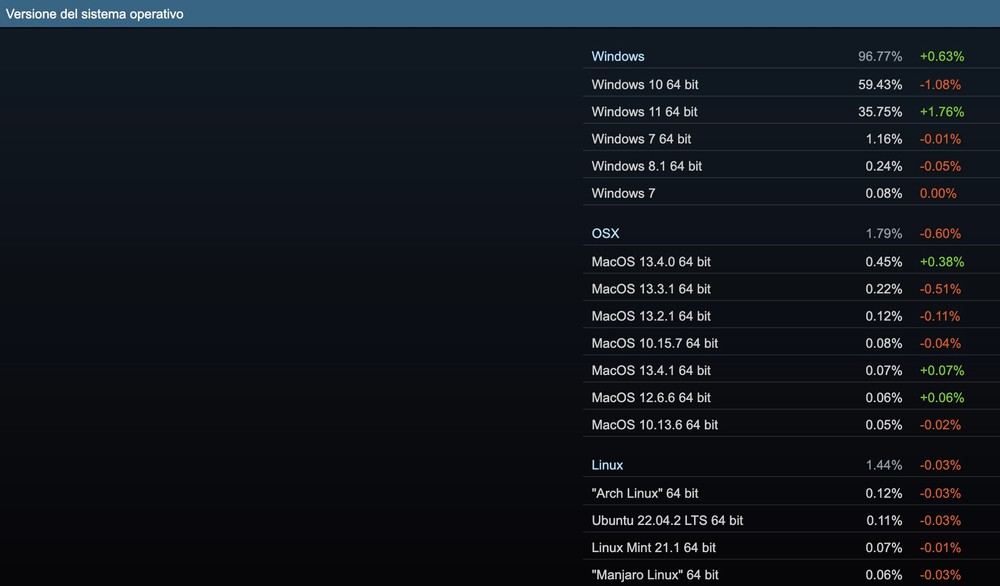Select the "Linux Mint 21.1 64 bit" row label
1000x586 pixels.
[x=654, y=547]
